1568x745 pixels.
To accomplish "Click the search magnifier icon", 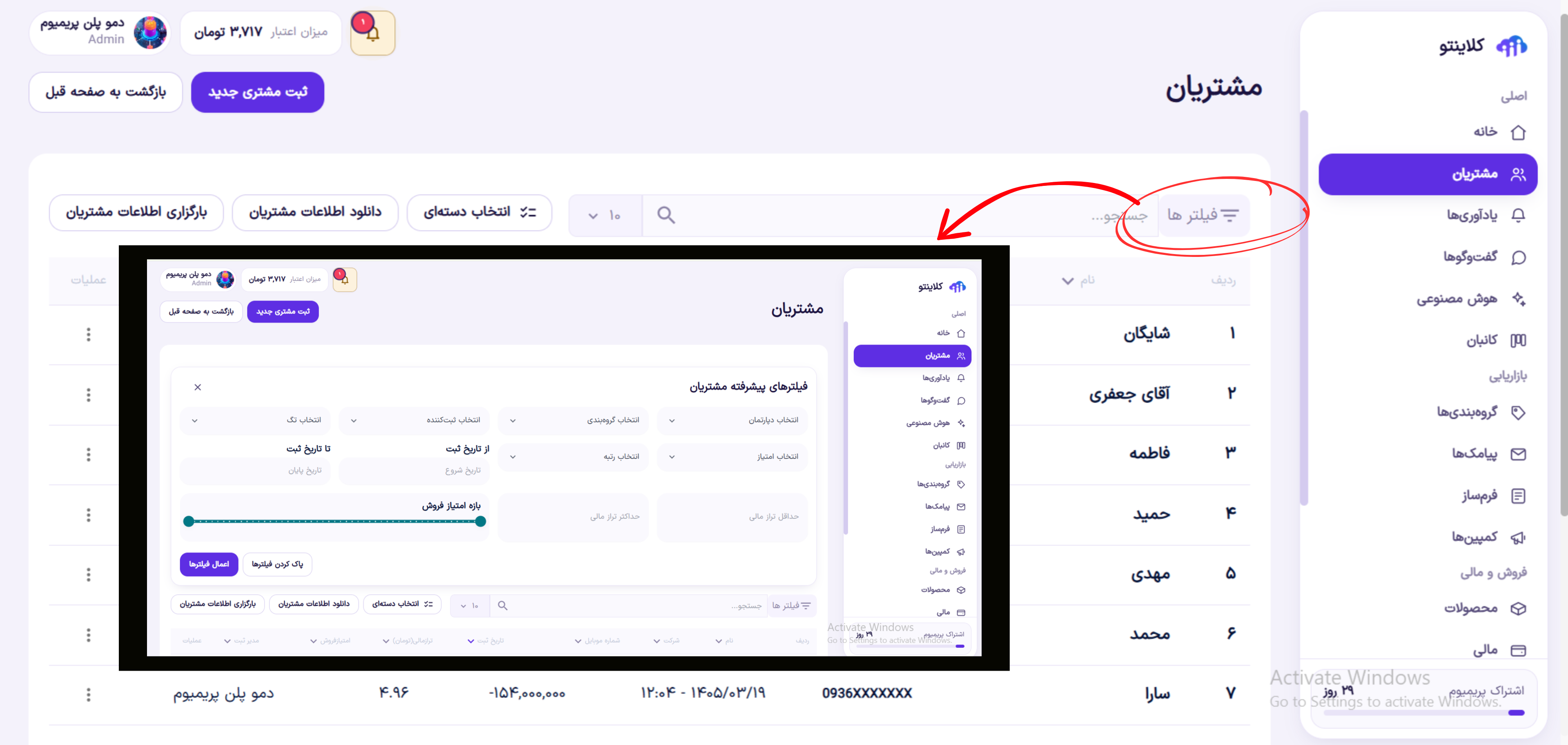I will point(666,215).
